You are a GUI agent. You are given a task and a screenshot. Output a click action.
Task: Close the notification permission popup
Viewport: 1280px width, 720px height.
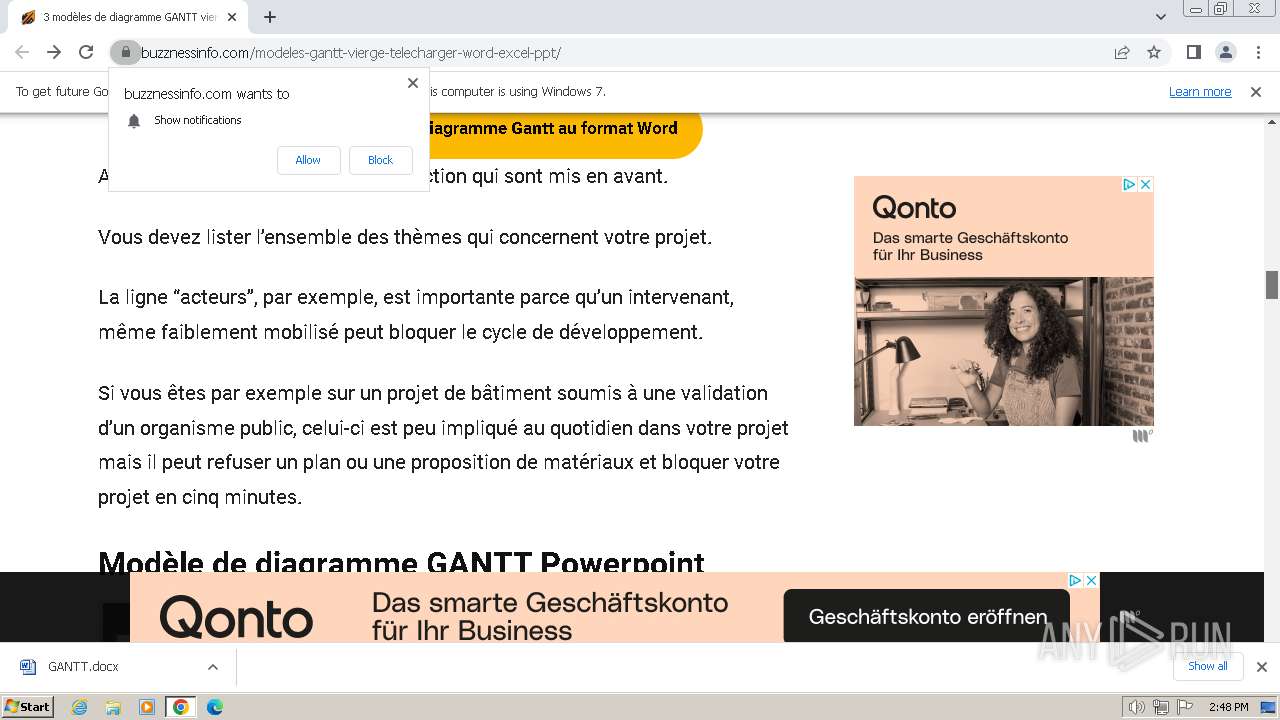[x=412, y=83]
